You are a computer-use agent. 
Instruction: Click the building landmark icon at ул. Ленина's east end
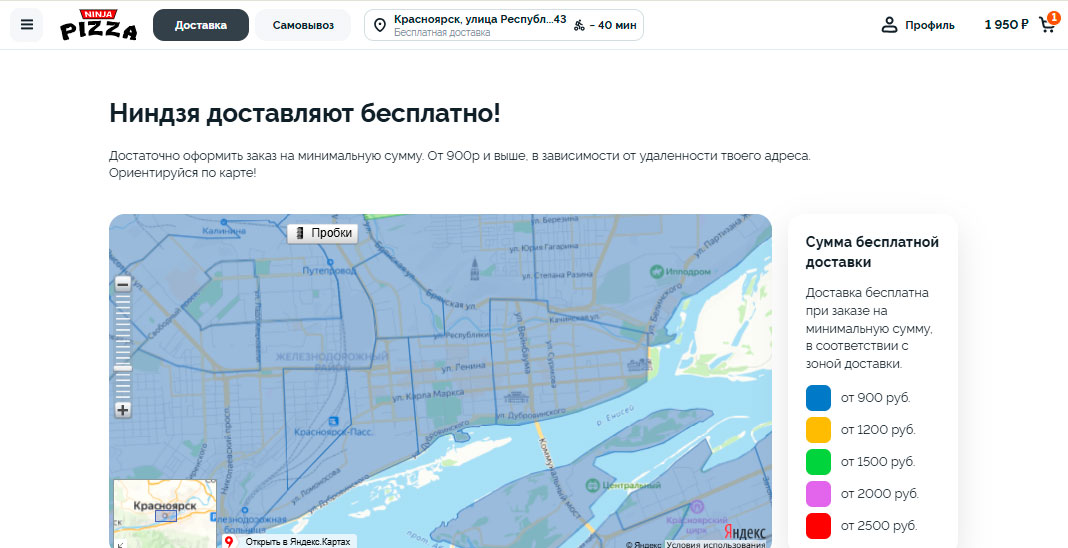pyautogui.click(x=639, y=364)
